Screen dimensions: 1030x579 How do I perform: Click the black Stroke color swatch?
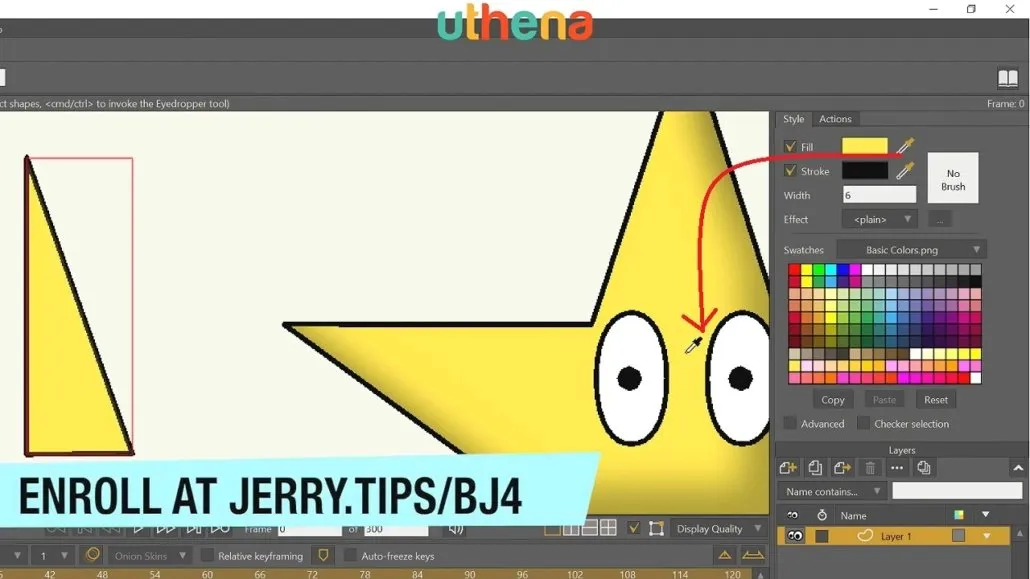tap(864, 171)
